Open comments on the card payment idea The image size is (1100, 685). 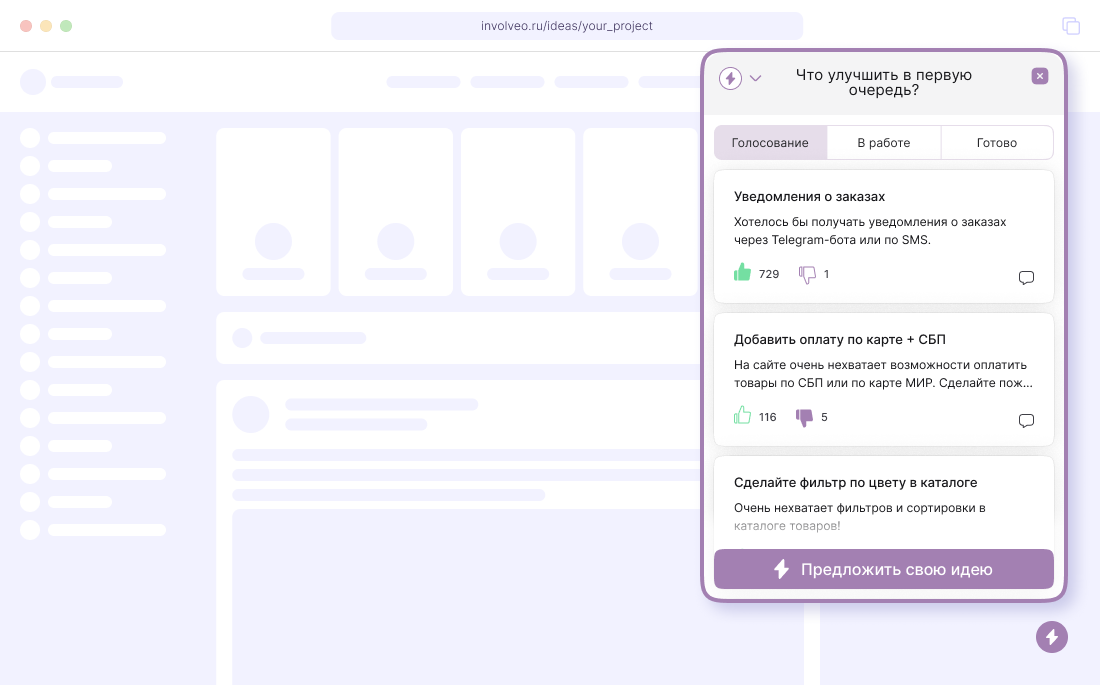tap(1026, 421)
